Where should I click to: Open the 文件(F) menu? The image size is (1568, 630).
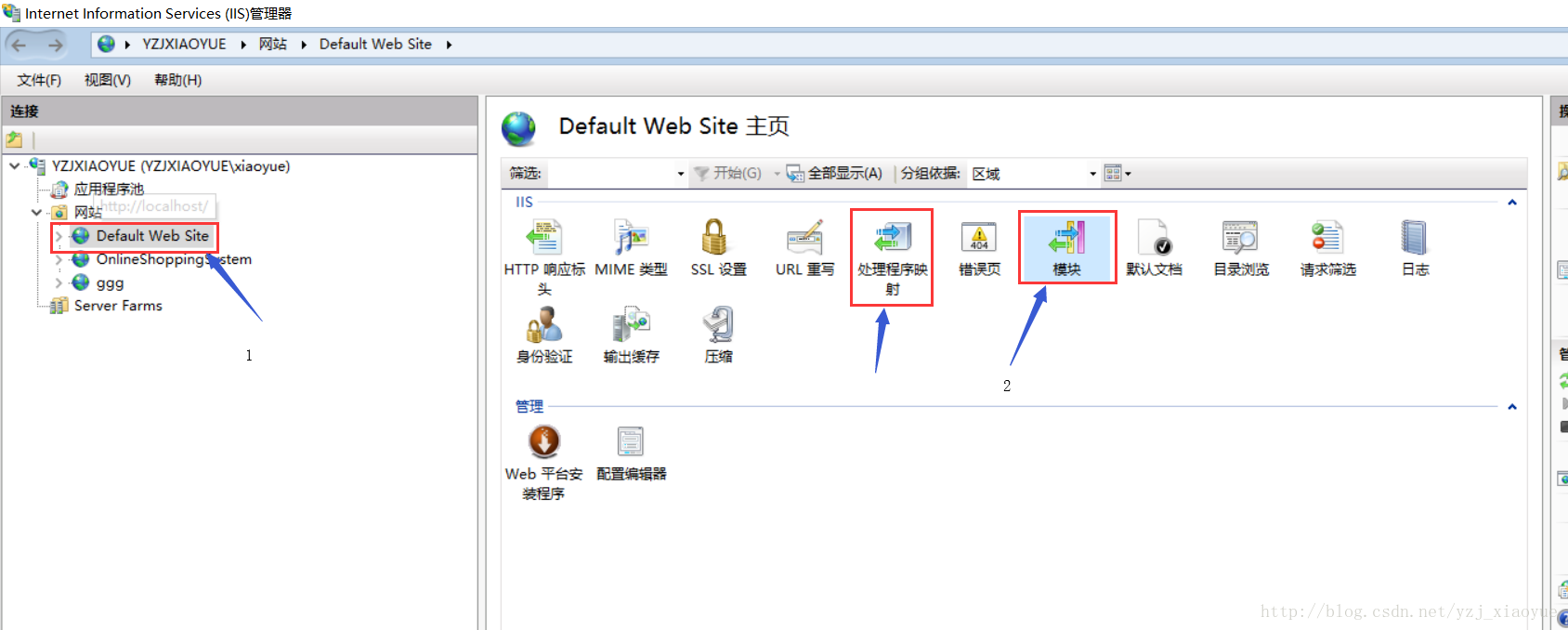click(x=39, y=80)
